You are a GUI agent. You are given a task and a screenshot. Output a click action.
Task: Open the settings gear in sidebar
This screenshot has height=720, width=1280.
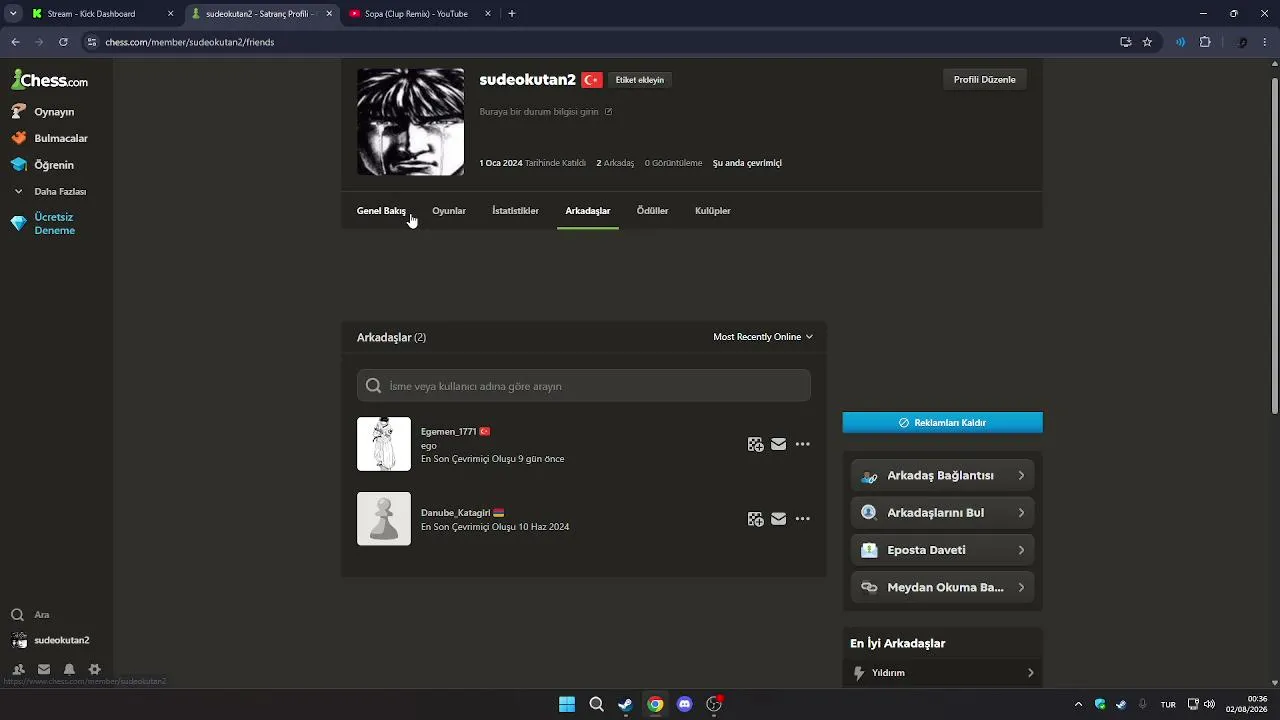95,670
